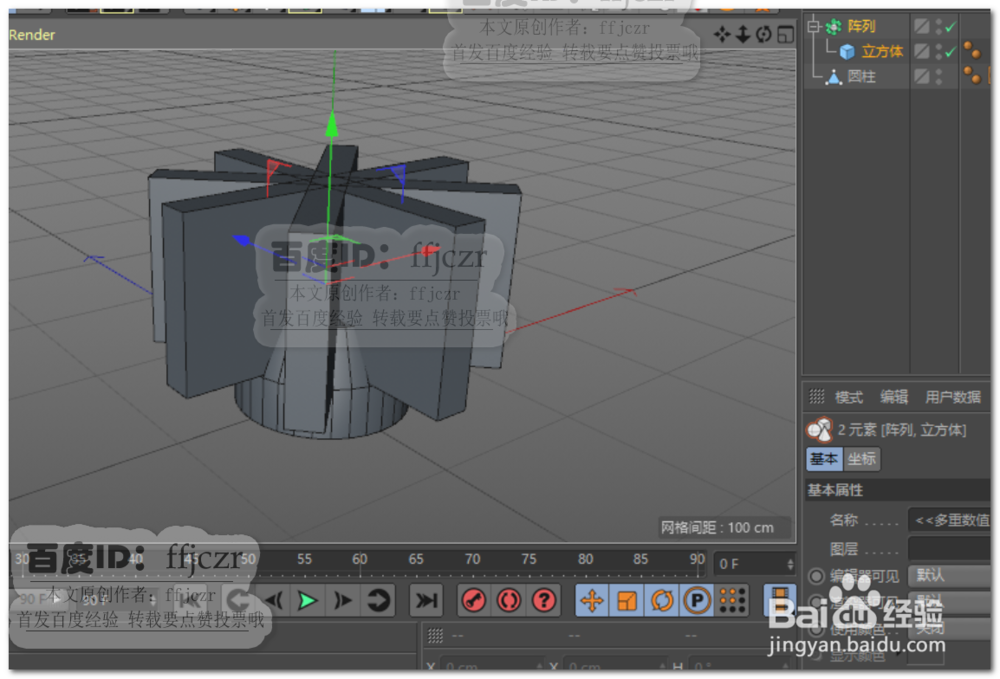
Task: Open the 用户数据 menu in attributes panel
Action: click(953, 397)
